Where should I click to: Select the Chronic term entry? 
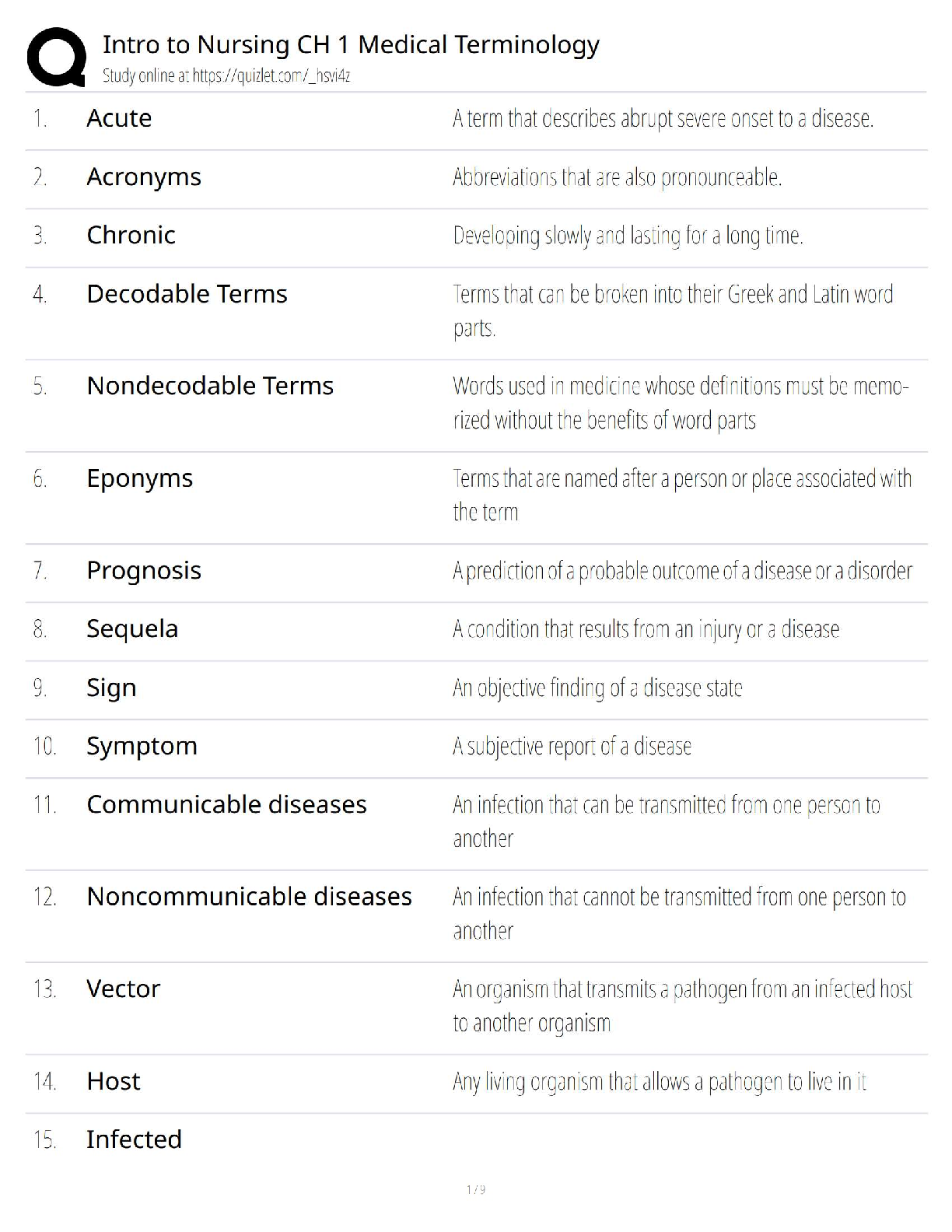point(131,235)
